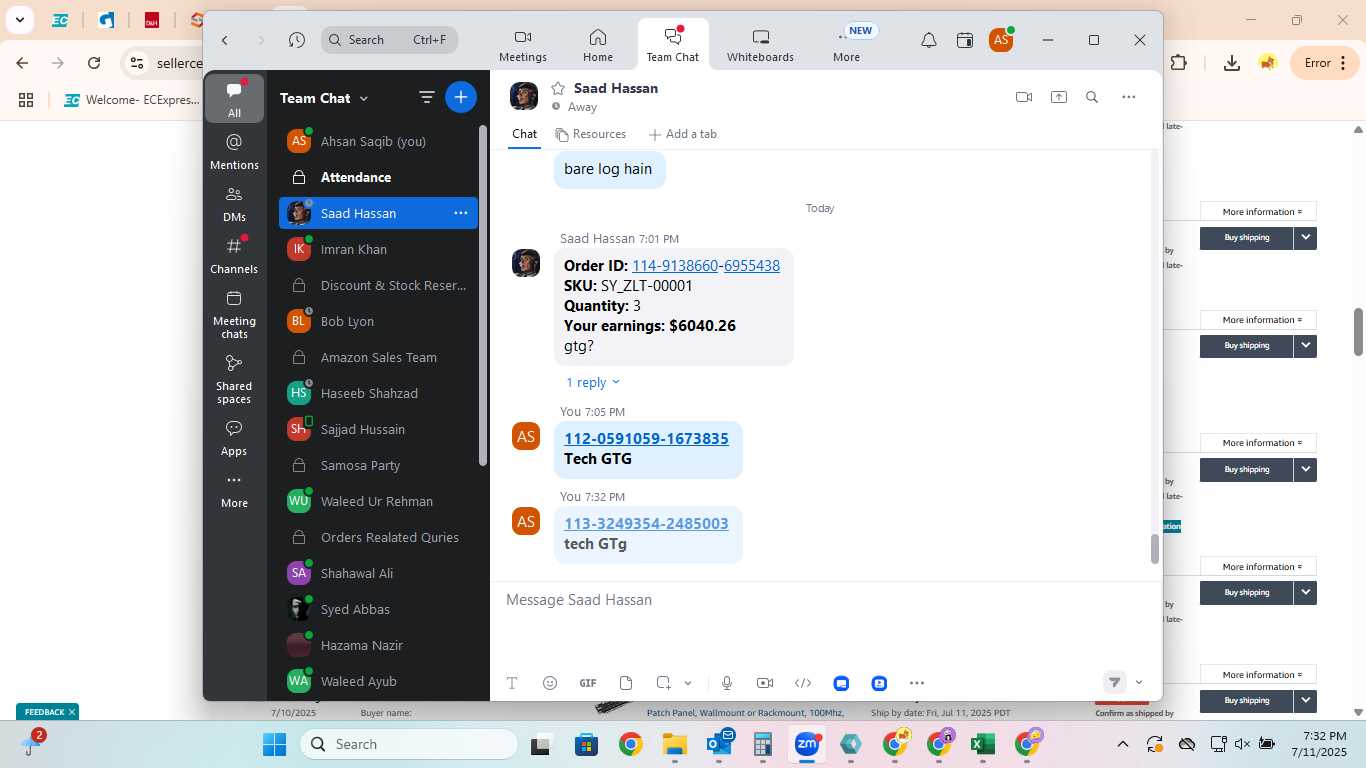
Task: Switch to the Home tab
Action: click(x=598, y=46)
